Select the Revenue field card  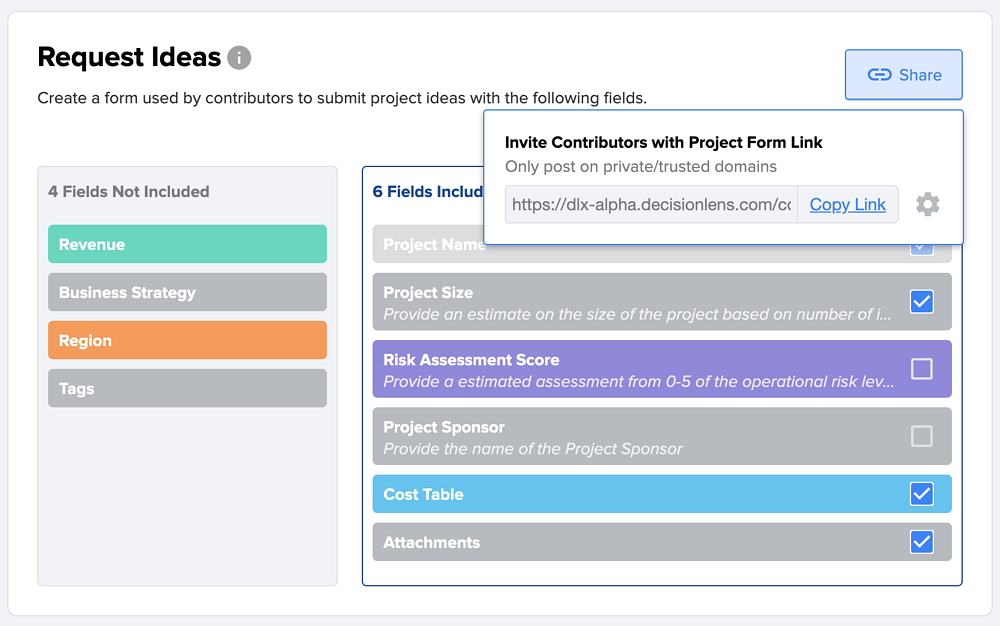pyautogui.click(x=187, y=244)
